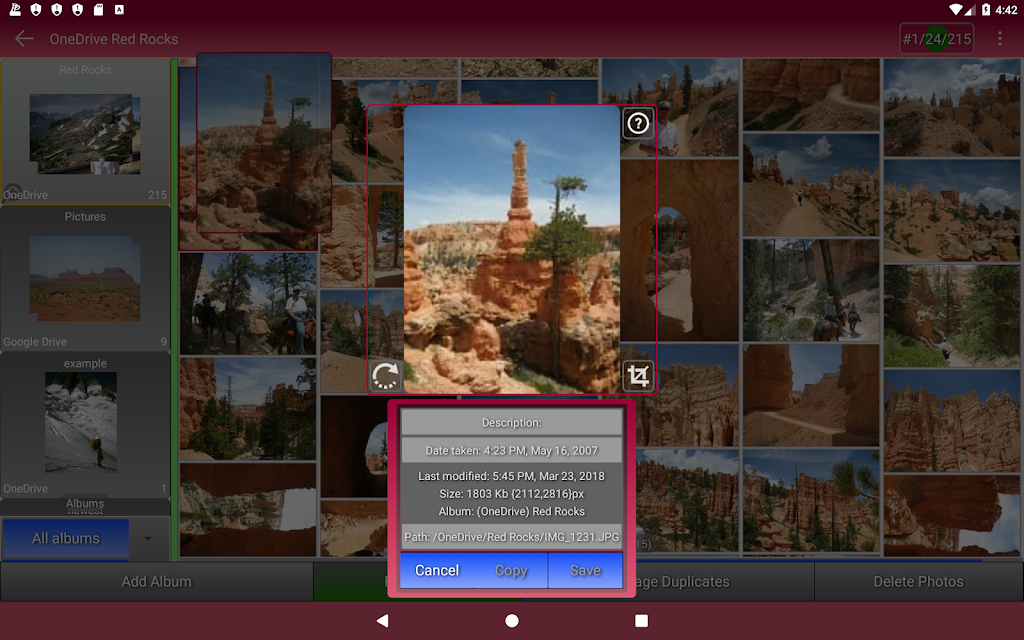This screenshot has width=1024, height=640.
Task: Tap the Date taken field
Action: click(x=511, y=451)
